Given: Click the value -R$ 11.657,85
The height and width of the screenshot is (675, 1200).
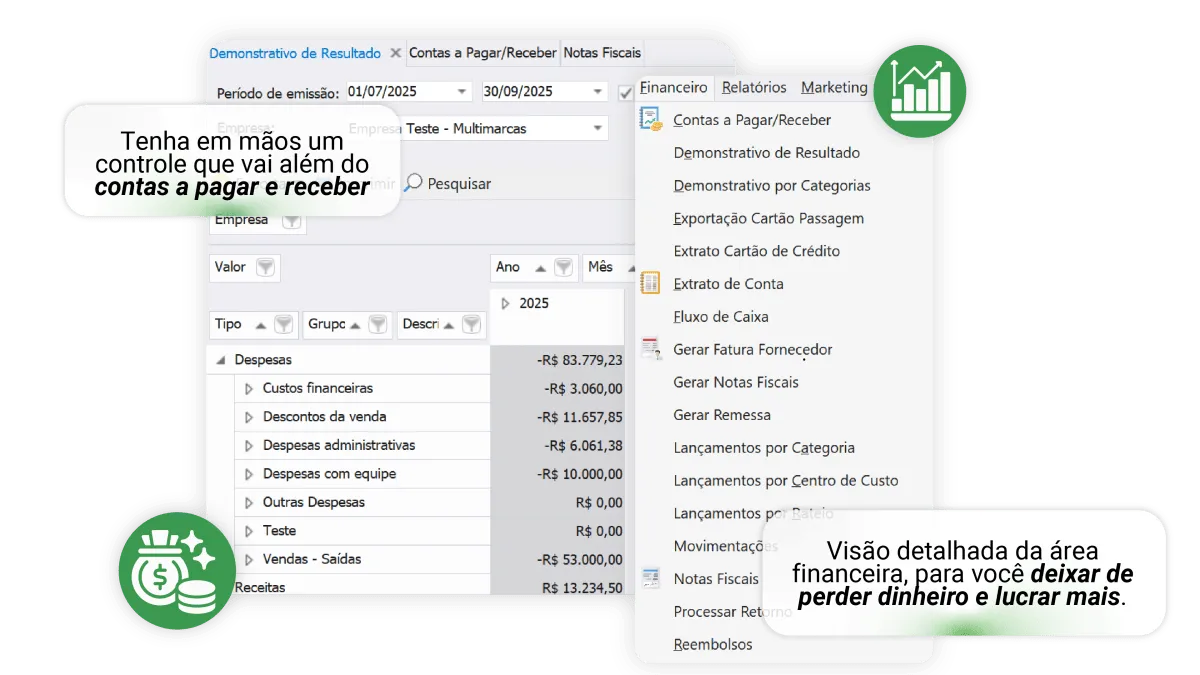Looking at the screenshot, I should (x=579, y=417).
